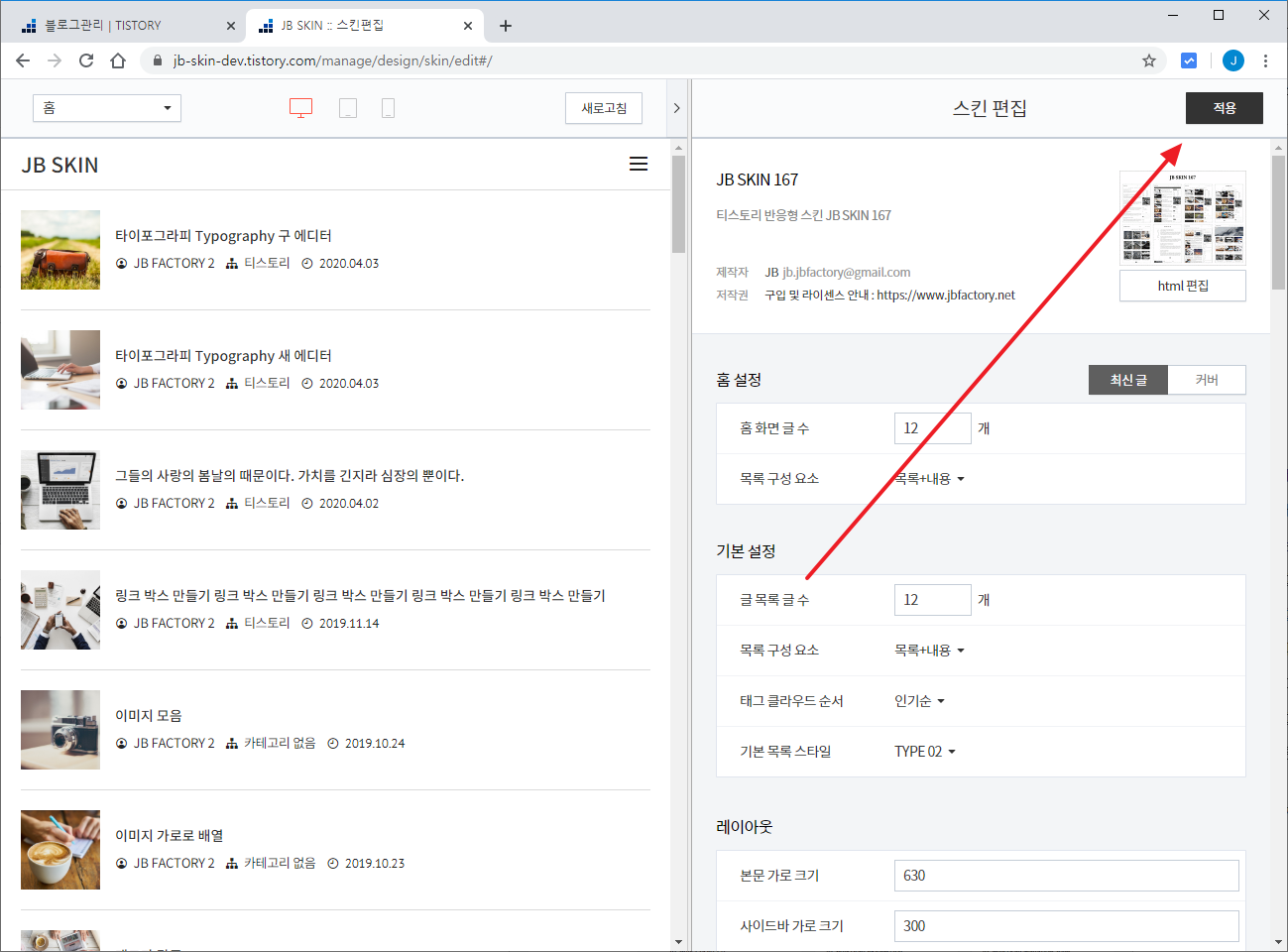
Task: Open the 링크 박스 만들기 post title
Action: point(360,596)
